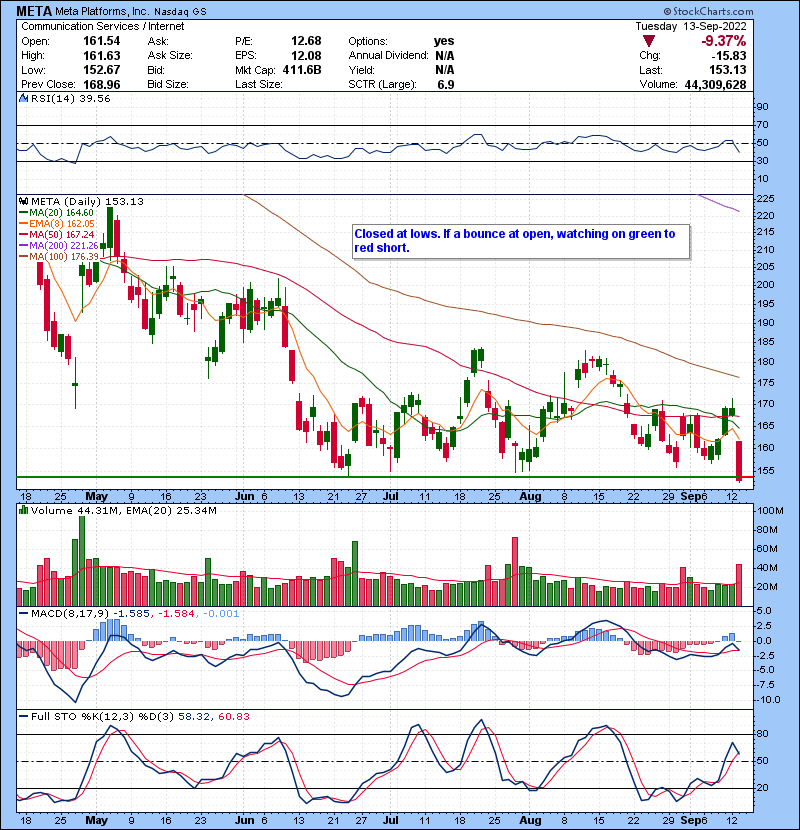Screen dimensions: 800x830
Task: Click the Options yes value
Action: tap(444, 41)
